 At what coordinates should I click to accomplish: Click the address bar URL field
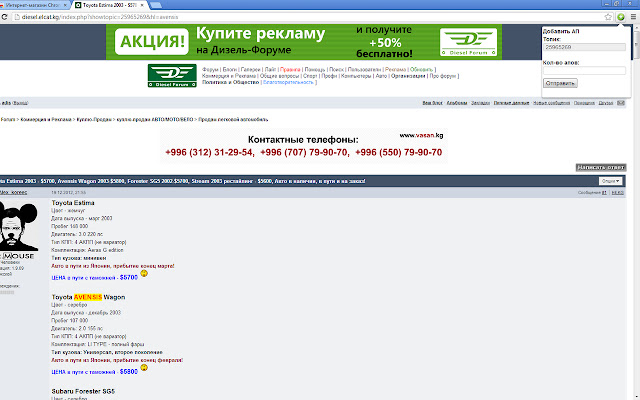[310, 17]
